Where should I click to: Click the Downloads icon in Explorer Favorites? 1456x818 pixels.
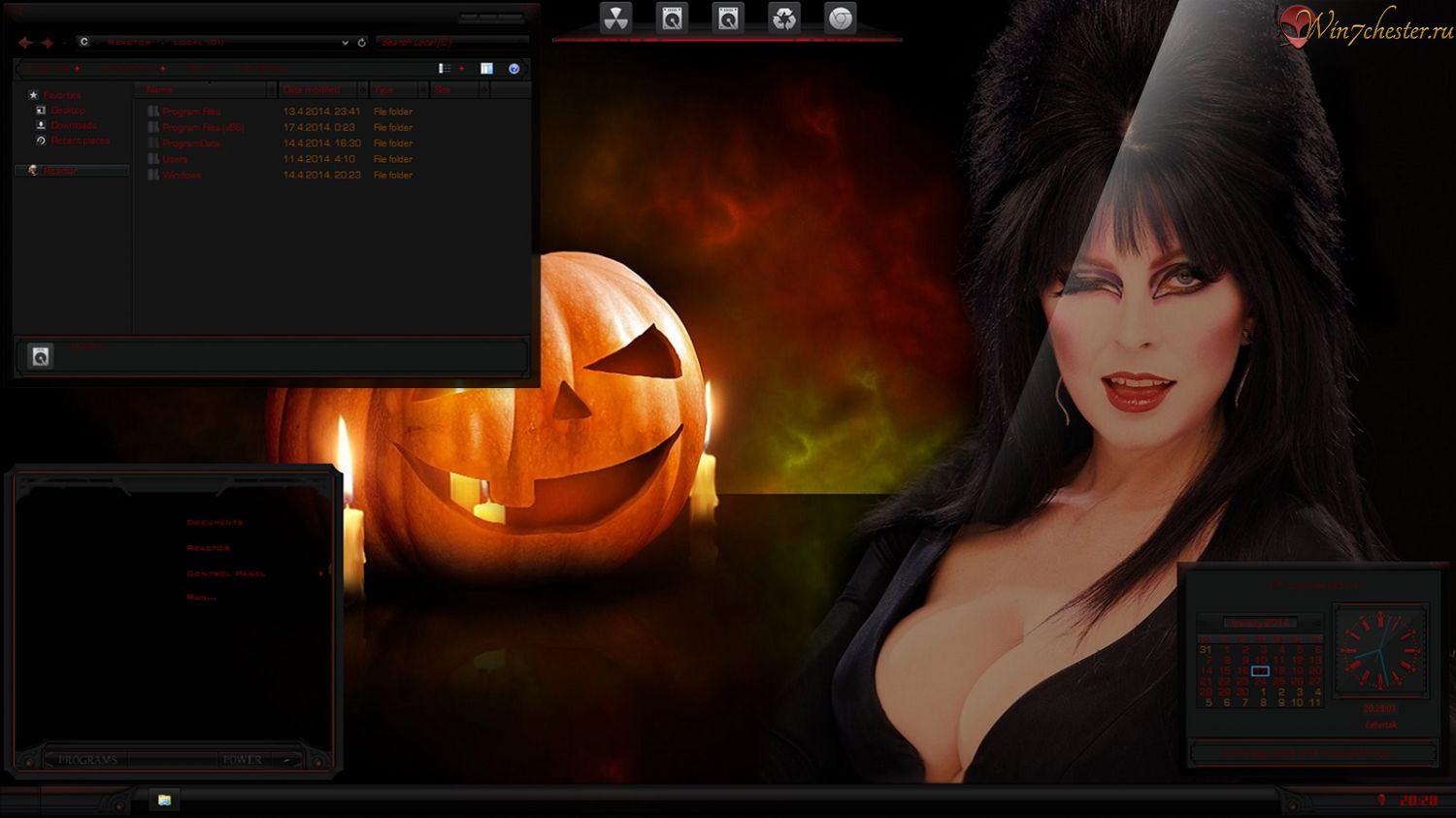(x=41, y=125)
